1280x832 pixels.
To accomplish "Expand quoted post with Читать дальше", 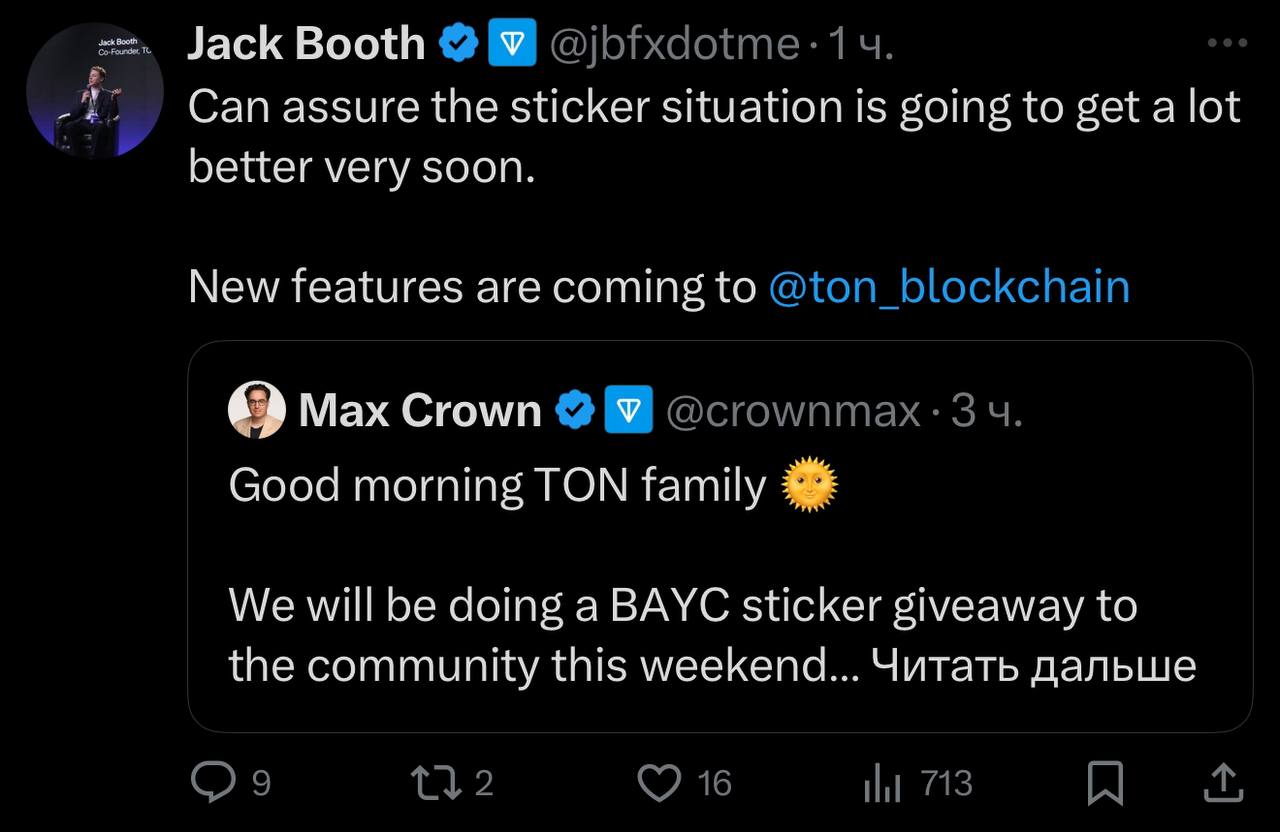I will tap(1034, 666).
